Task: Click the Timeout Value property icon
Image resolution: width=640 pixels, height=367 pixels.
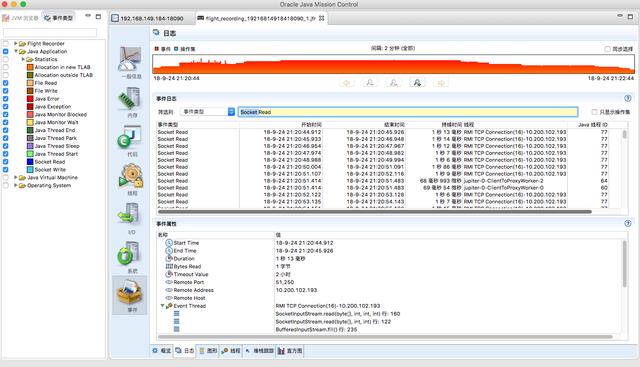Action: (x=169, y=274)
